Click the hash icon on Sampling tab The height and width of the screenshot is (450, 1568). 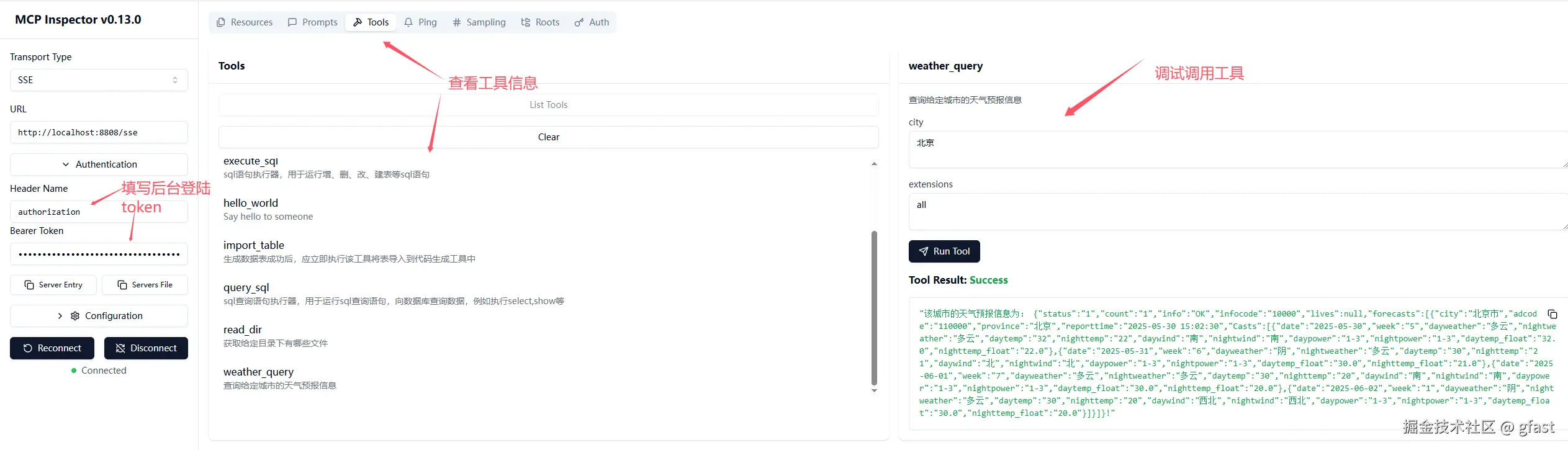[457, 22]
